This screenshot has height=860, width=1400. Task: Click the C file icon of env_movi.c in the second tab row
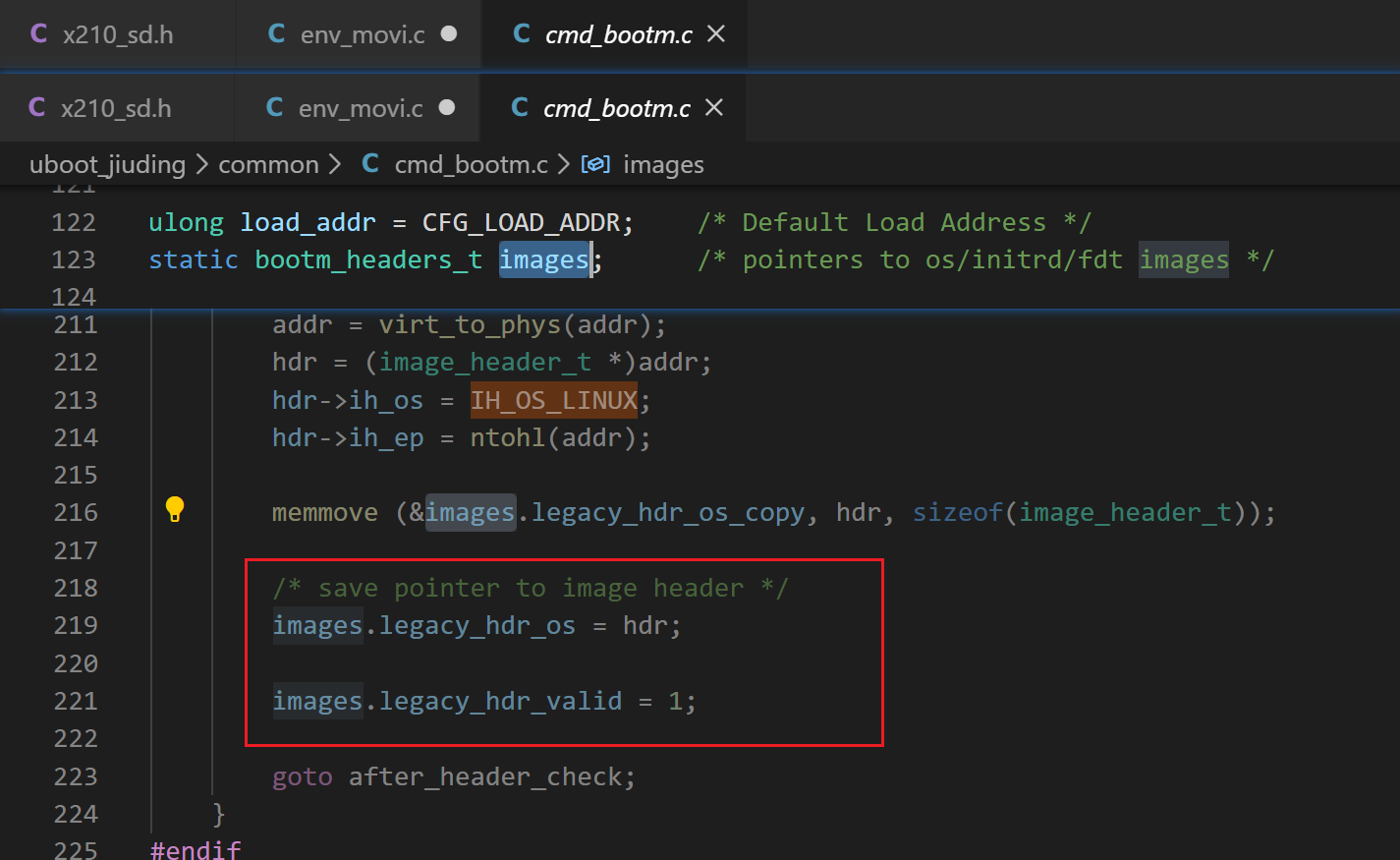click(x=275, y=108)
